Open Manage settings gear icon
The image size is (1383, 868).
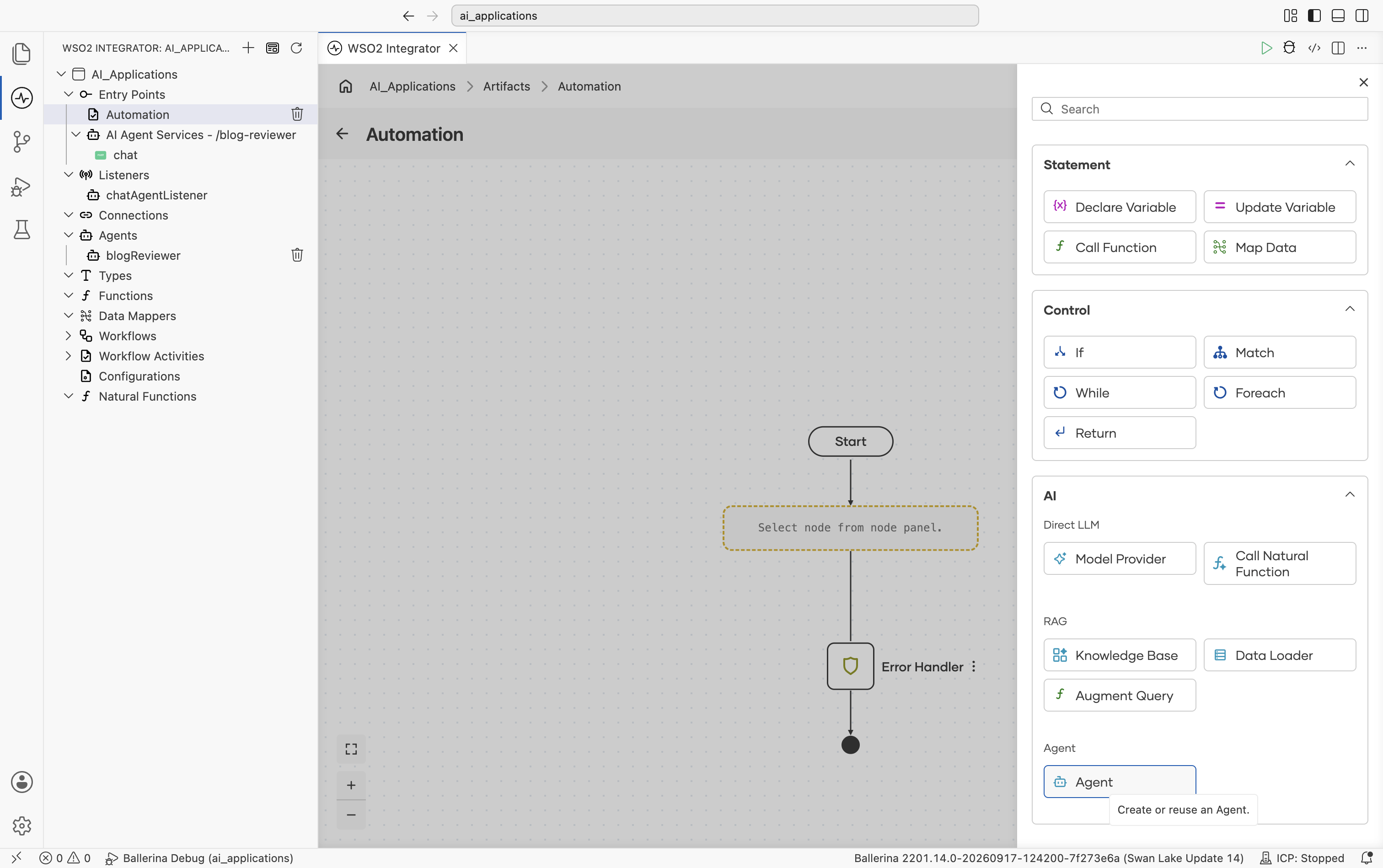[x=21, y=825]
